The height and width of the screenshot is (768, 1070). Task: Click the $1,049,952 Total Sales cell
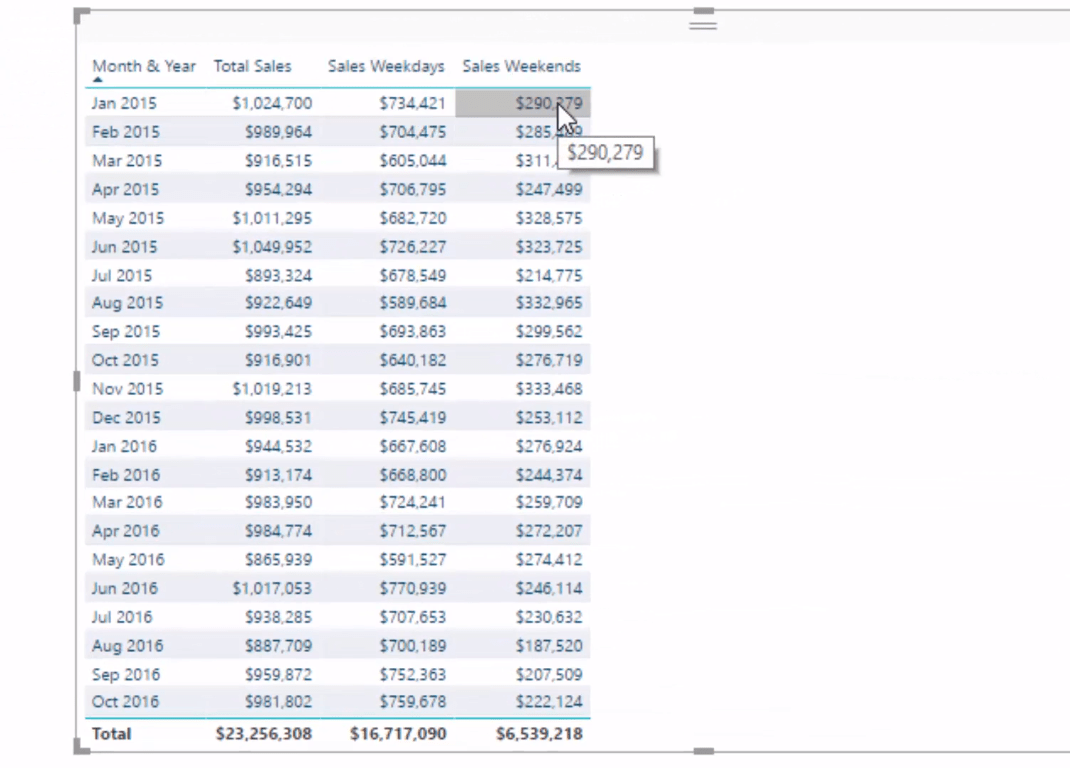272,246
